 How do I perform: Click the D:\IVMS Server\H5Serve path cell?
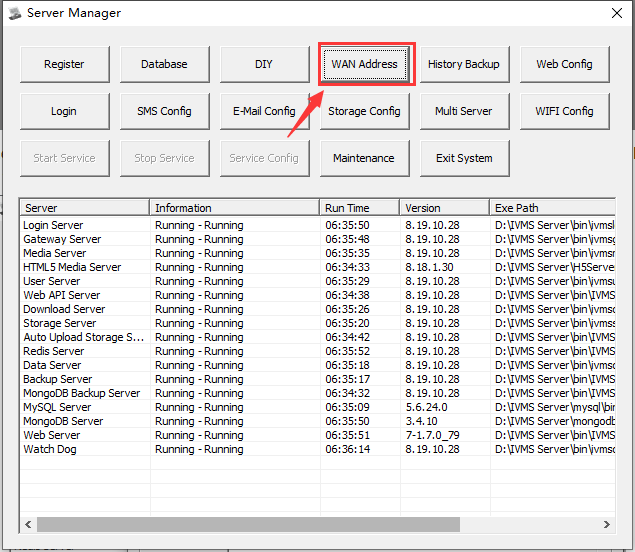point(555,267)
